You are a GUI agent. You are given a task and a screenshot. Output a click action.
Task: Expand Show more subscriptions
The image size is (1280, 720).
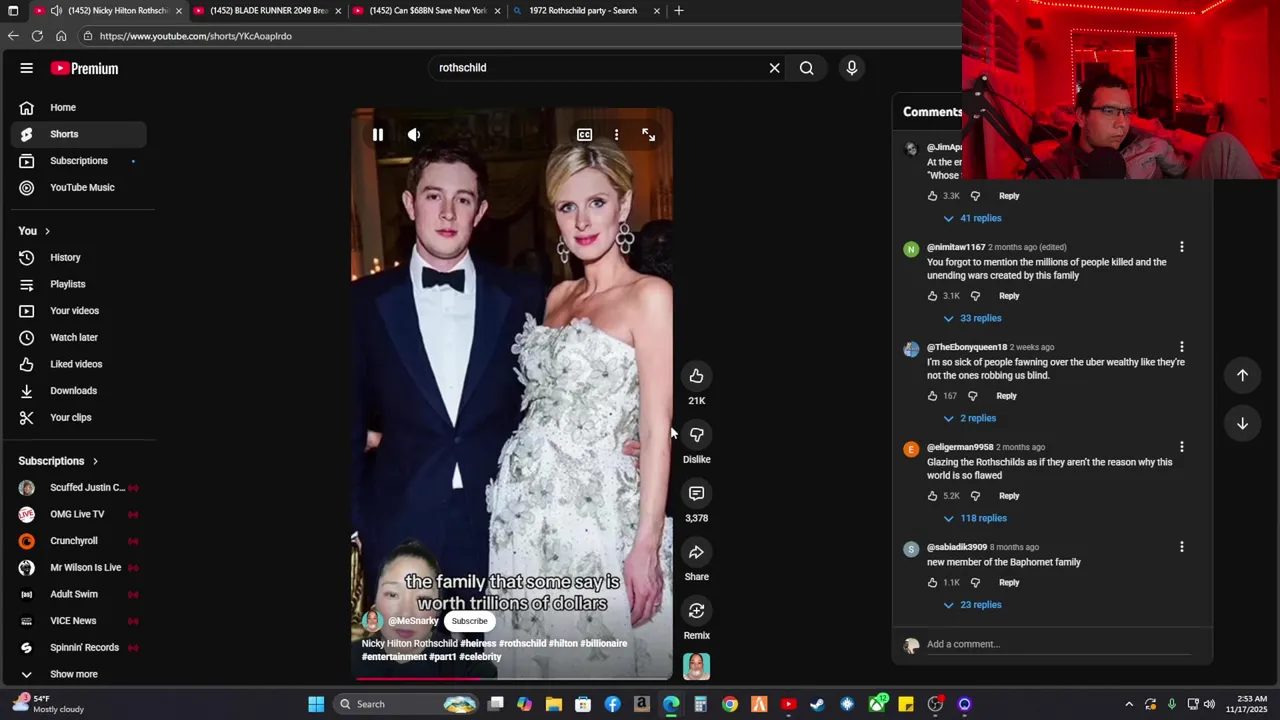click(x=78, y=674)
